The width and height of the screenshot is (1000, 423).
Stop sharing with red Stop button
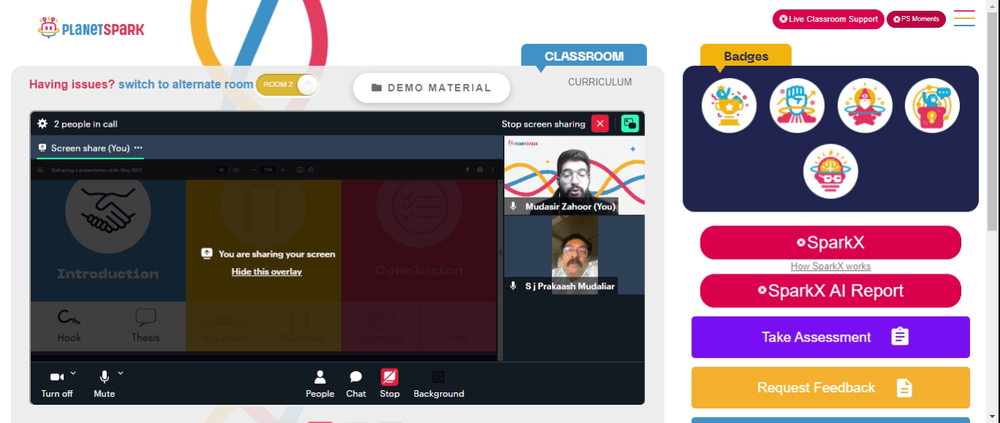[390, 384]
